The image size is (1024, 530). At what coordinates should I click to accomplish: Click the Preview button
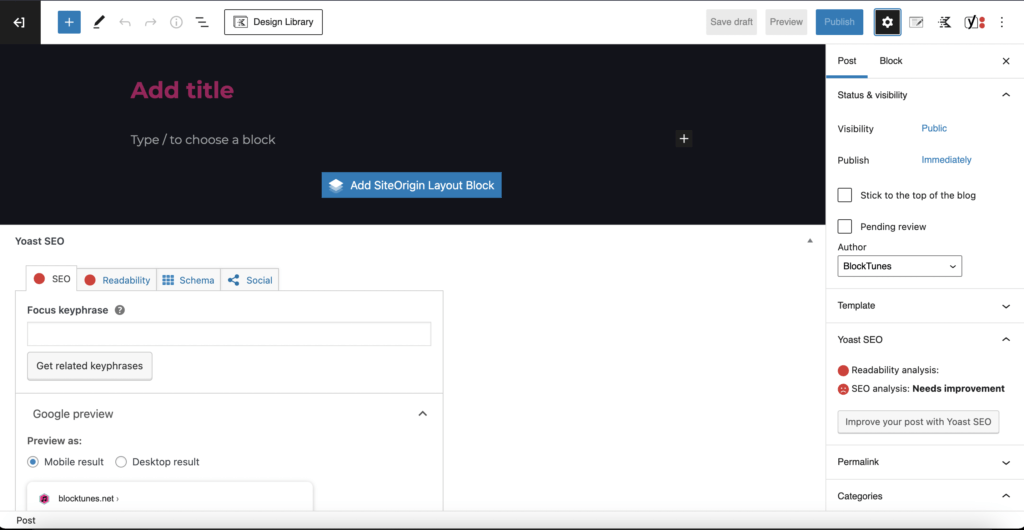pos(786,22)
